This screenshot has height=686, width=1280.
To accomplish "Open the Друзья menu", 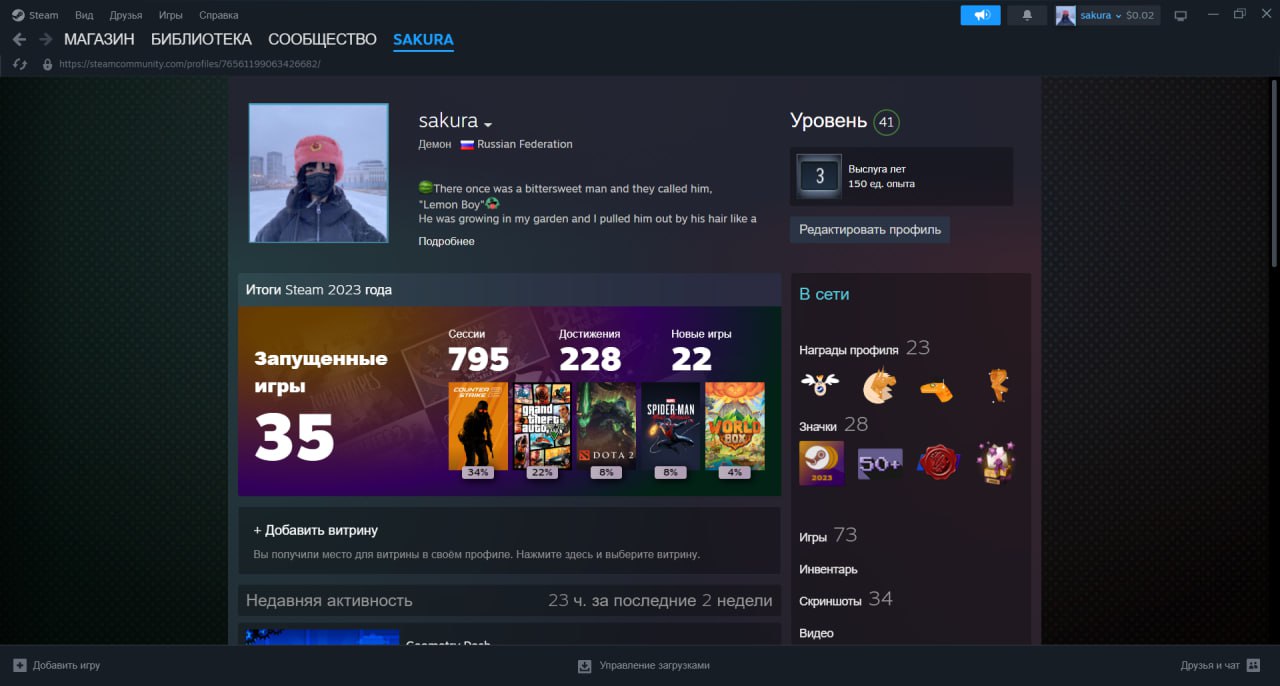I will click(x=126, y=15).
